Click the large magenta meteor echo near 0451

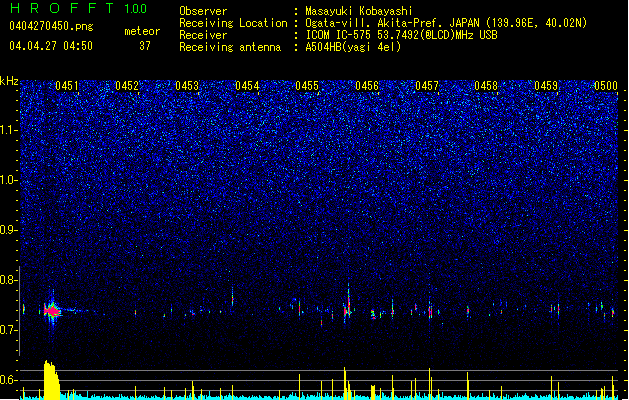[x=52, y=311]
